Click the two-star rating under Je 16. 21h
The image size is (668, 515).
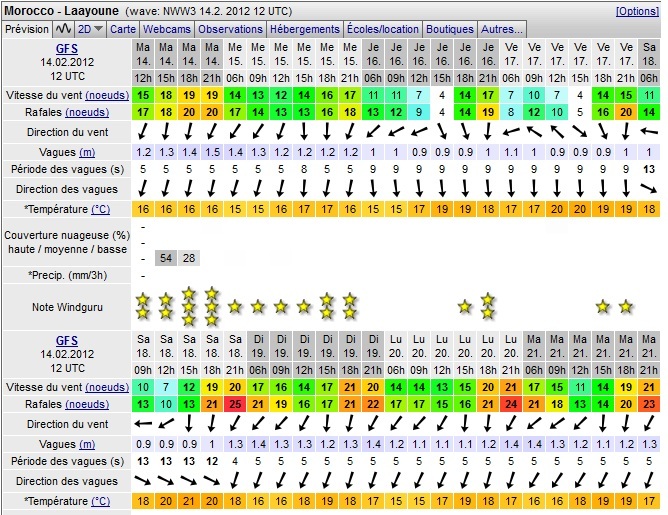488,307
